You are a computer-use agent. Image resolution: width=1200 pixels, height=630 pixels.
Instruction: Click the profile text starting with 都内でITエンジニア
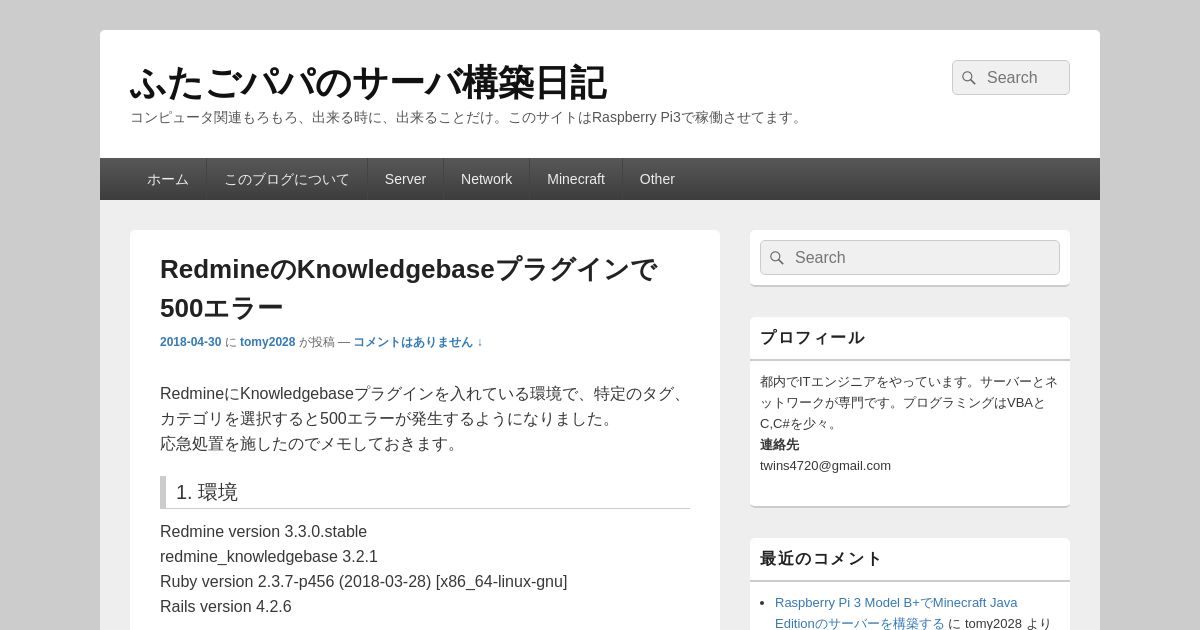(x=909, y=402)
